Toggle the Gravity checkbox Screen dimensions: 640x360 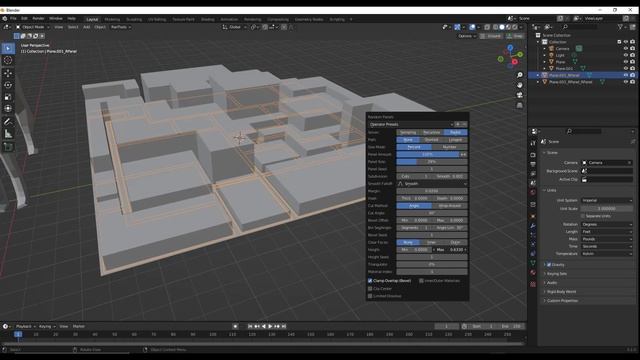(549, 264)
